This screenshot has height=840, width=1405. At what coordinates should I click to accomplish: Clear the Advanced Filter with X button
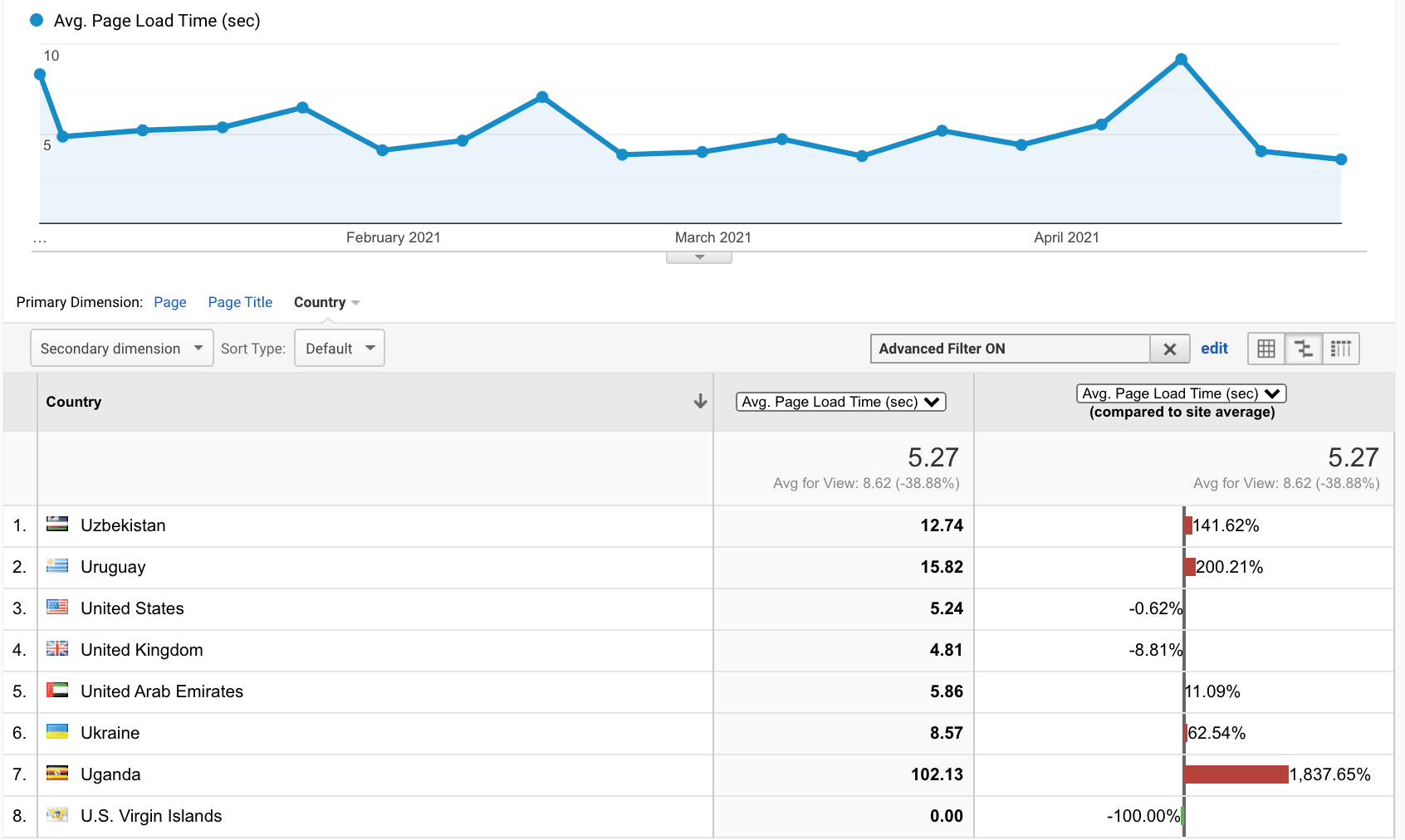[x=1169, y=349]
